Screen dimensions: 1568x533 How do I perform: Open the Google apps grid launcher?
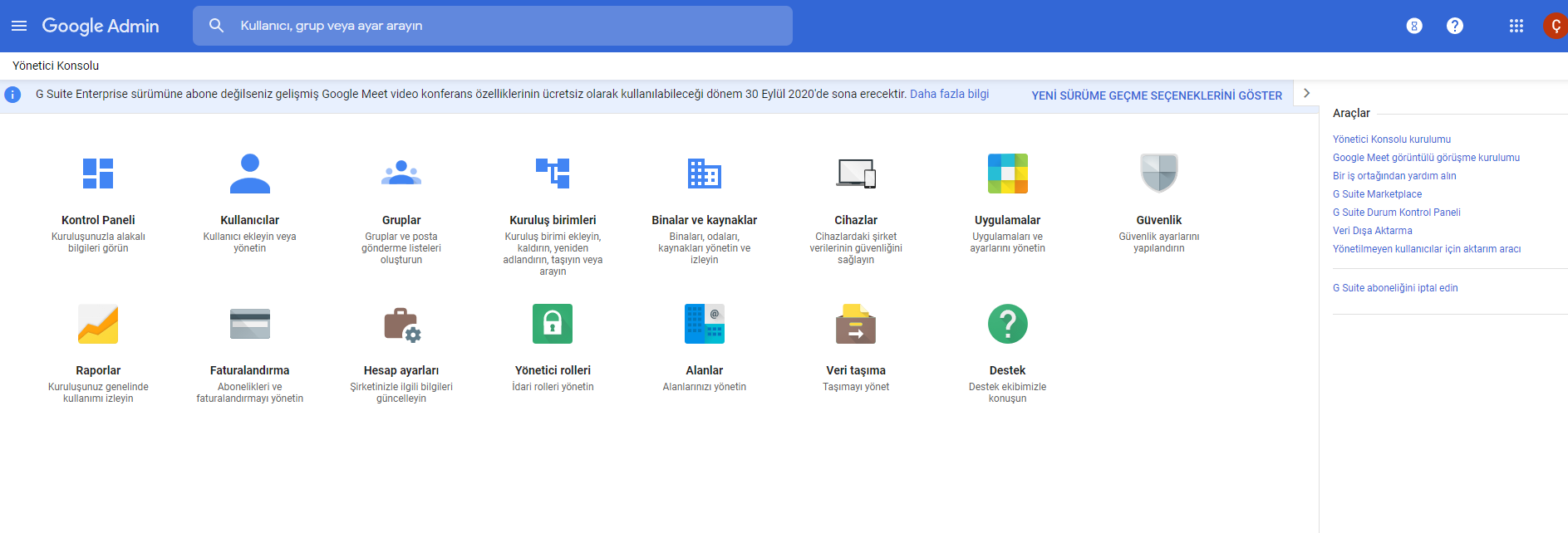point(1516,26)
